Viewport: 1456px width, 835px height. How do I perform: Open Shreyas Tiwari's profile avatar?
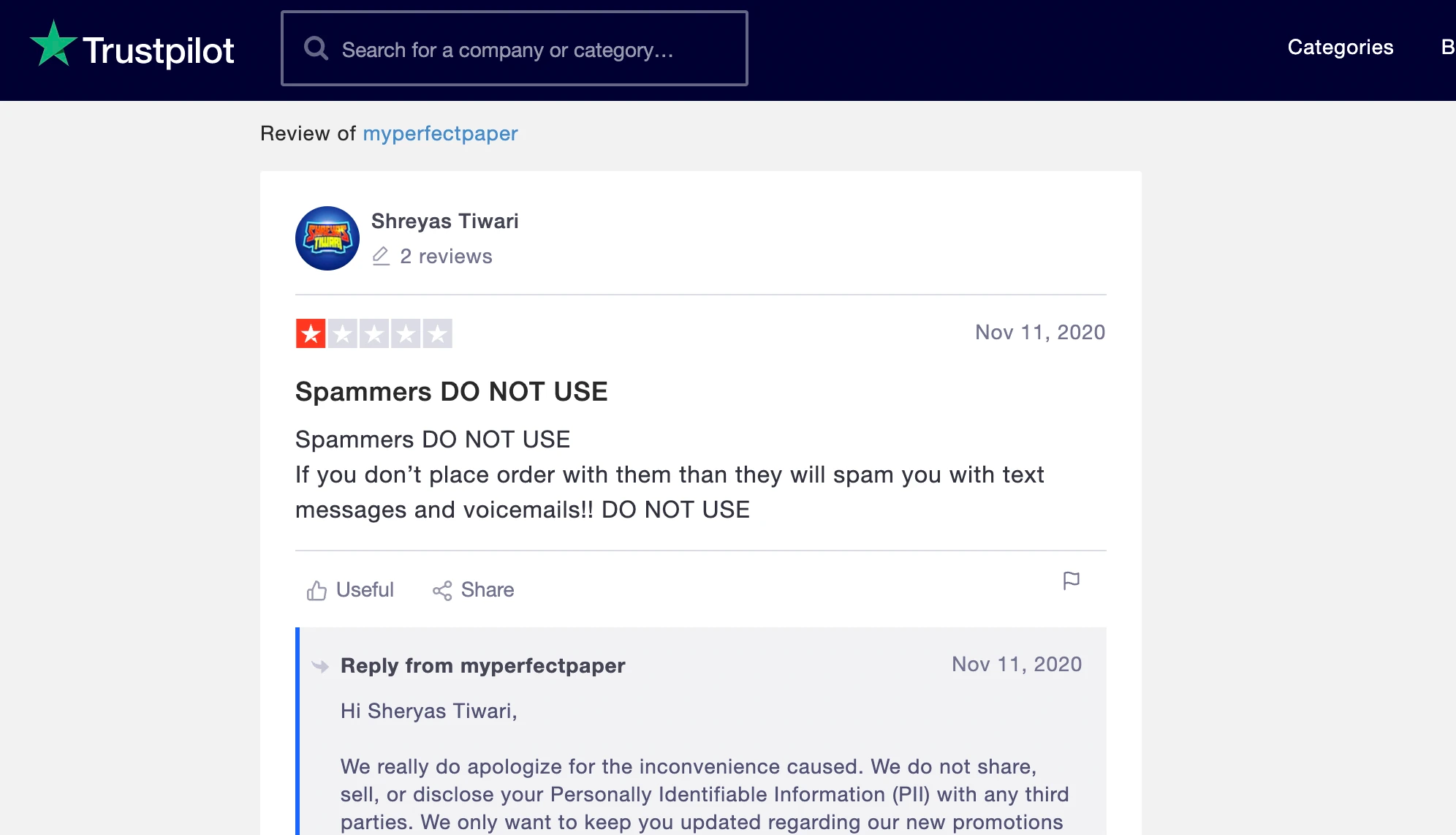tap(327, 238)
